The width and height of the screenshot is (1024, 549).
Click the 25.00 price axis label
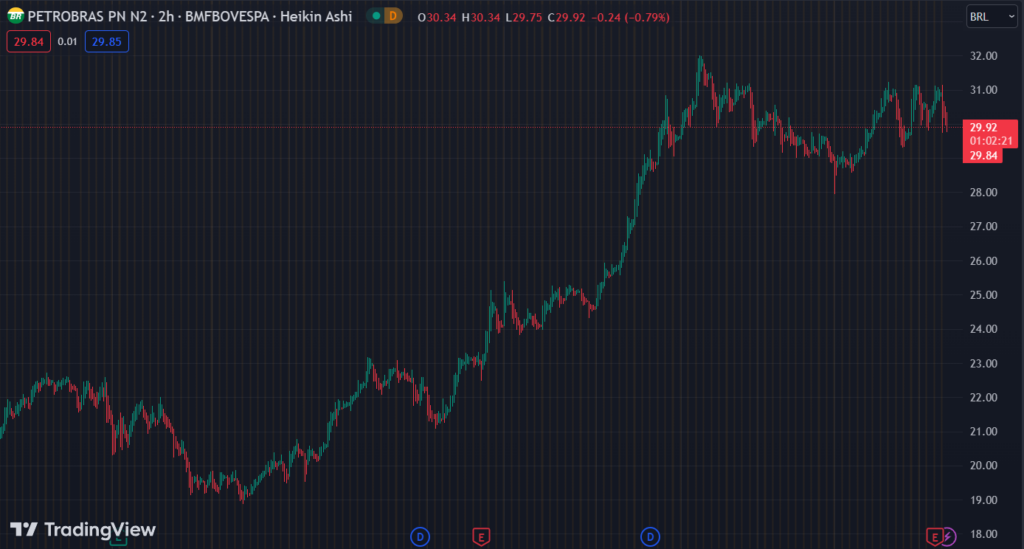click(x=984, y=295)
